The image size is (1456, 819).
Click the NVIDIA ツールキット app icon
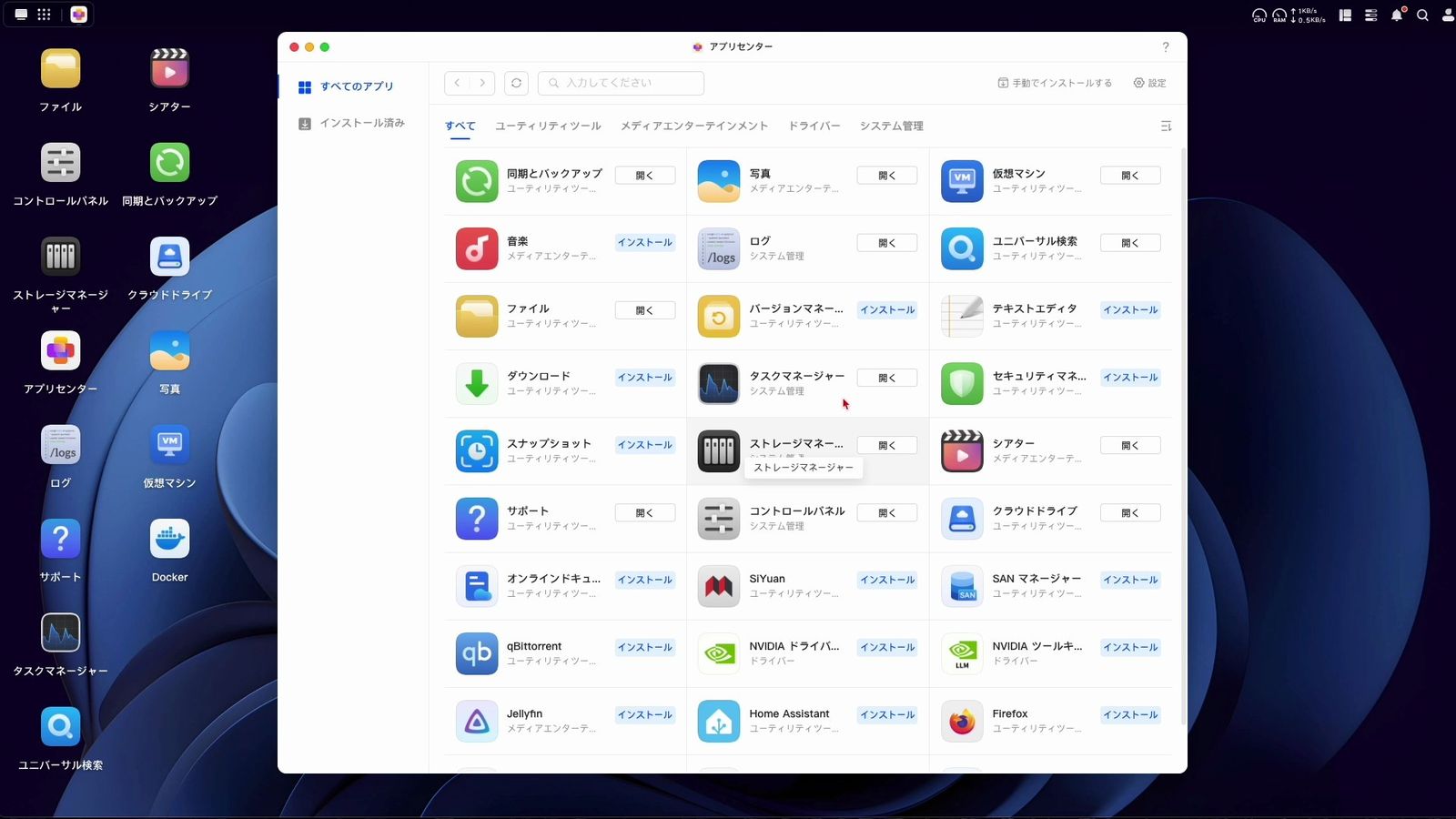[x=962, y=653]
